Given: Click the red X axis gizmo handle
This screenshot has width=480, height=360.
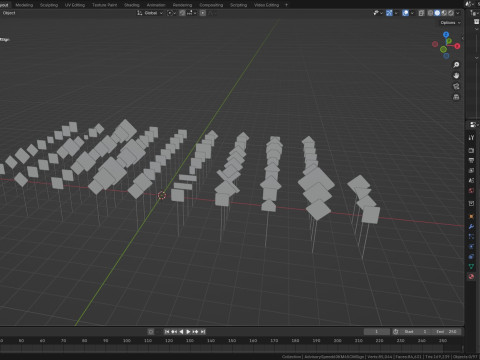Looking at the screenshot, I should 457,46.
